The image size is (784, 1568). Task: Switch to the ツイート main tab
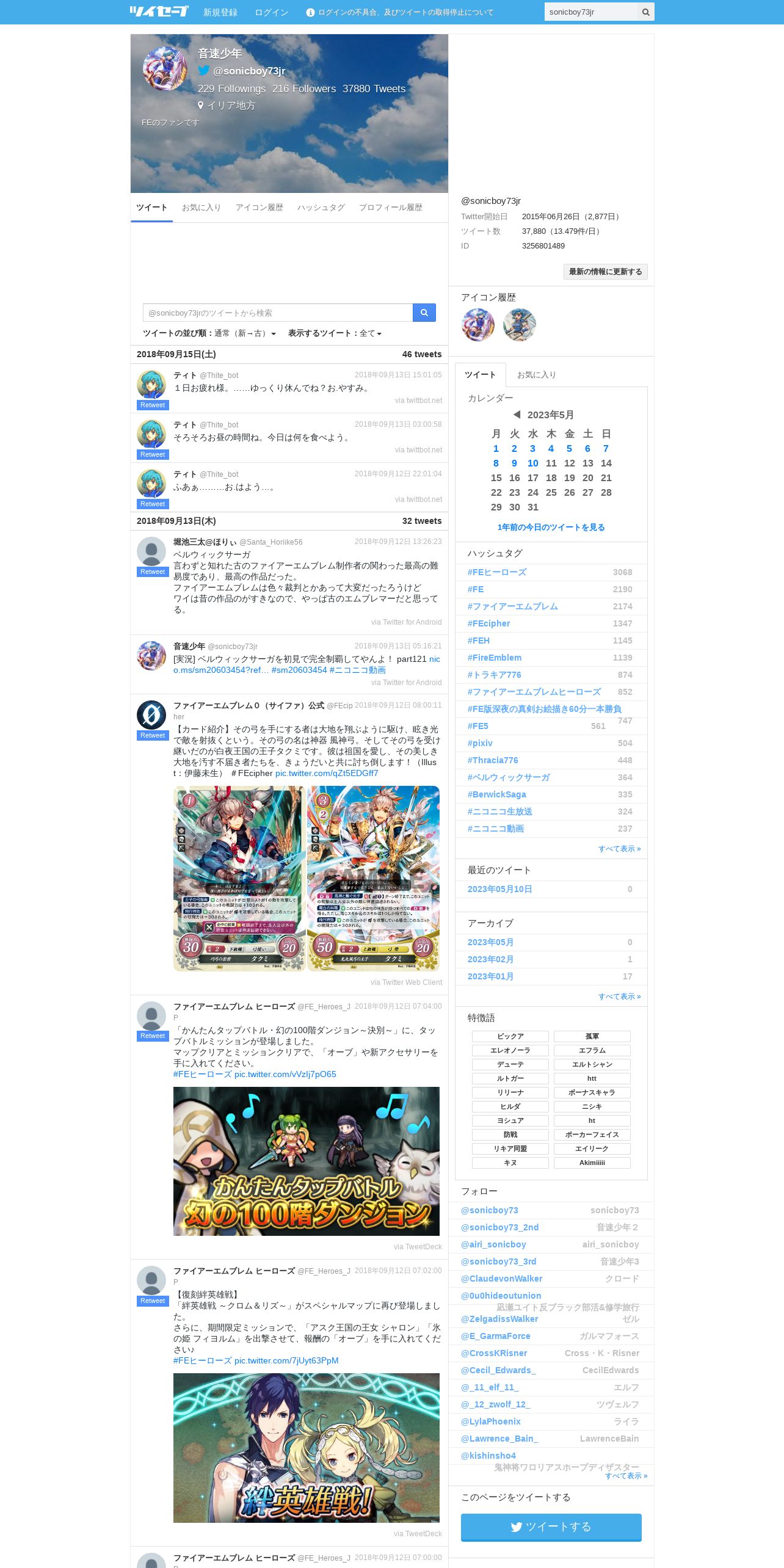tap(151, 208)
